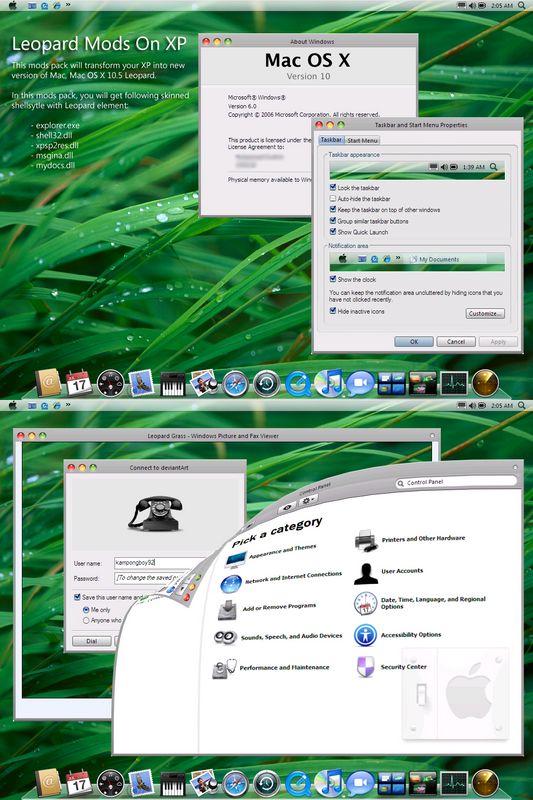Expand Quick Launch chevron above Picture and Fax Viewer

68,405
